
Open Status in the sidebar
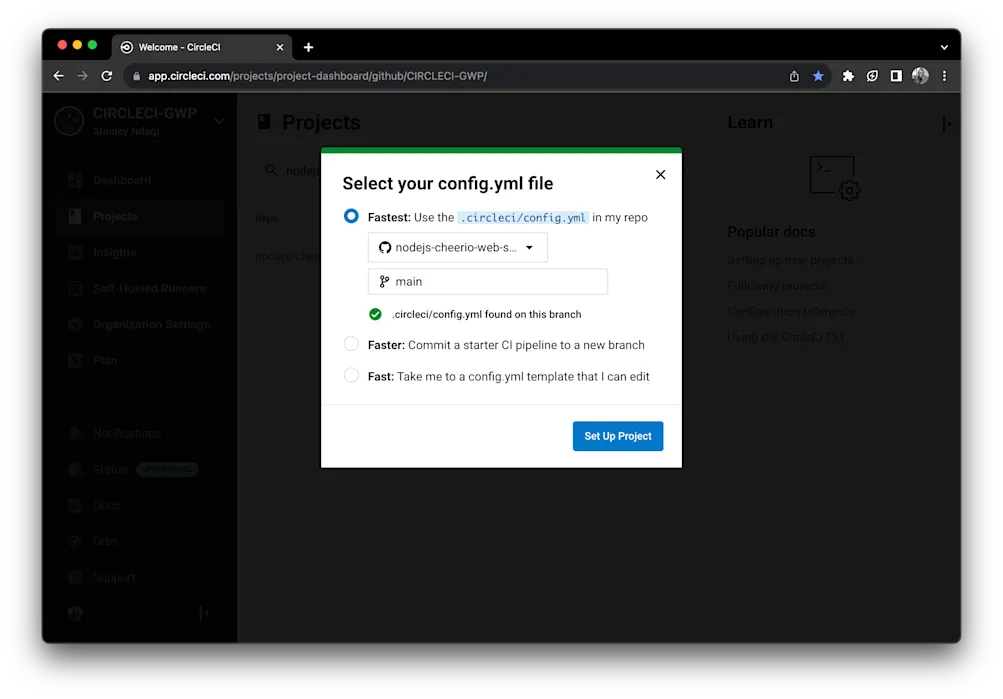(x=110, y=469)
